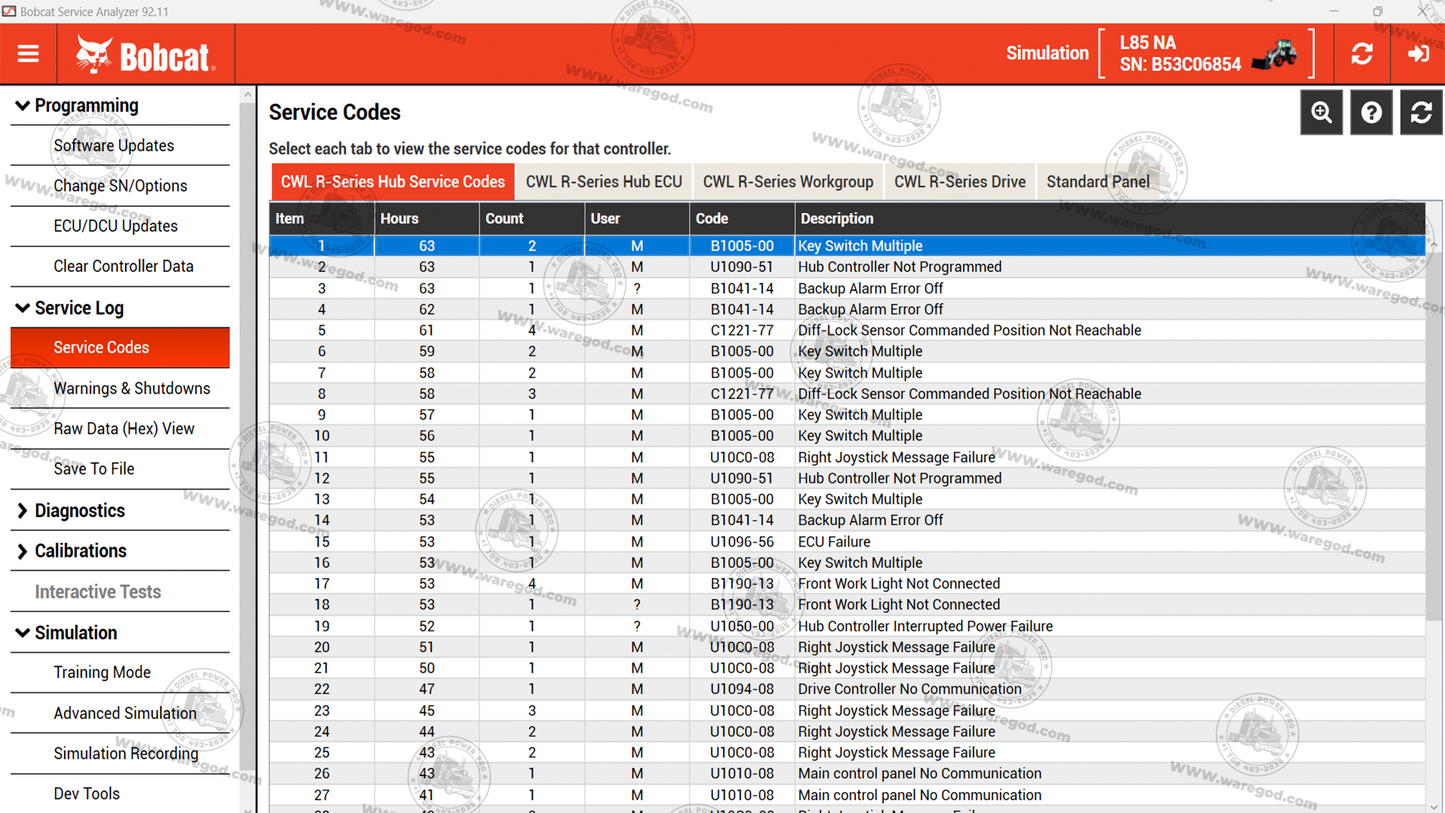Image resolution: width=1445 pixels, height=813 pixels.
Task: Open the magnifier zoom tool
Action: 1321,112
